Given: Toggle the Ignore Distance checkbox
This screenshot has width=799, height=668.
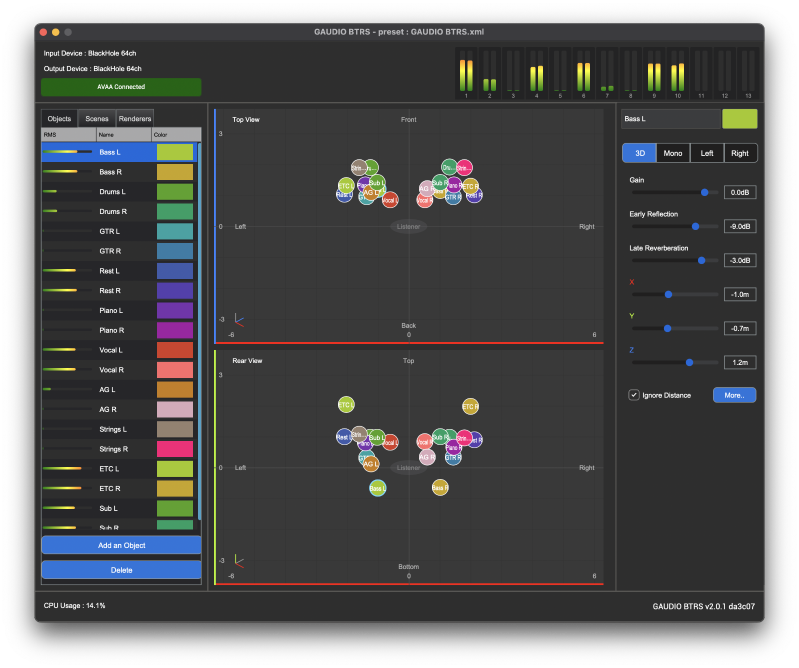Looking at the screenshot, I should [x=633, y=395].
